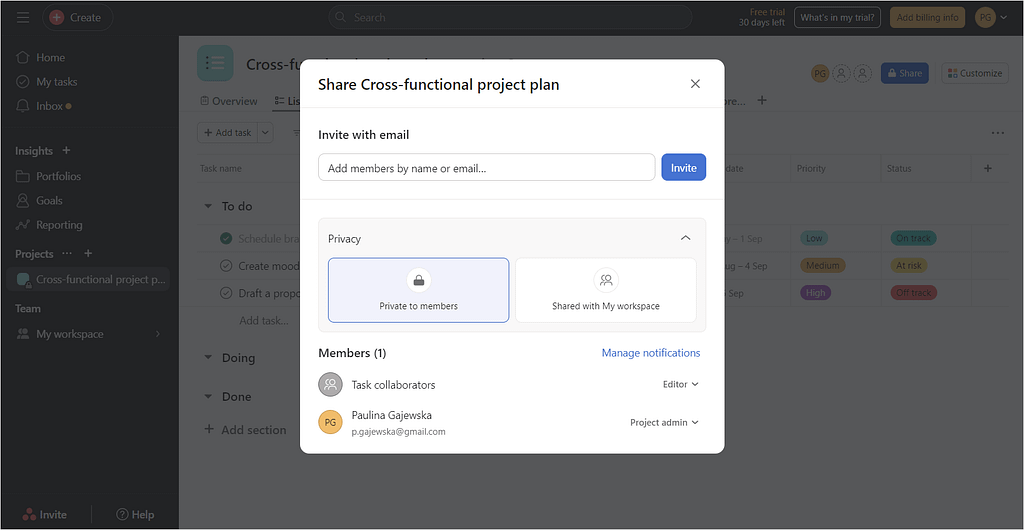
Task: Select Private to members option
Action: [419, 290]
